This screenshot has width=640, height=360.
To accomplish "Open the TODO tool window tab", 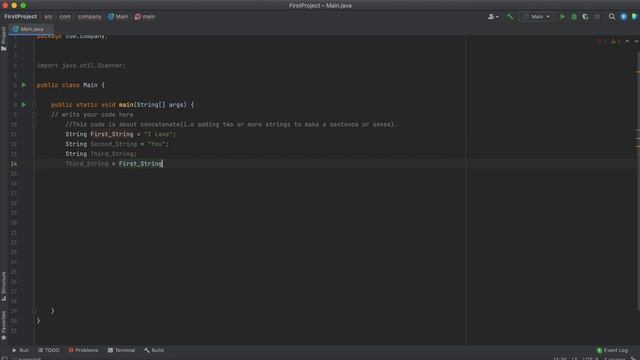I will click(x=49, y=350).
